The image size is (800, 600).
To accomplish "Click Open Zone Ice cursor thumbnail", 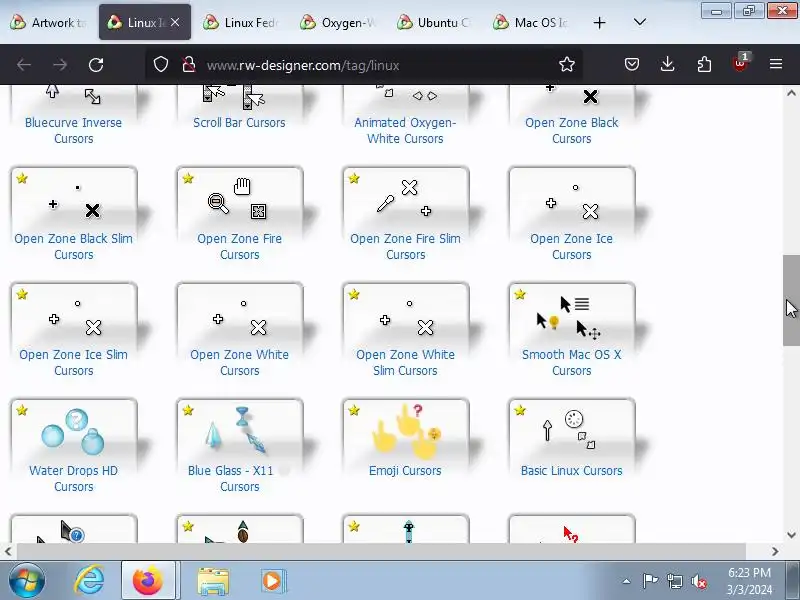I will pos(571,198).
